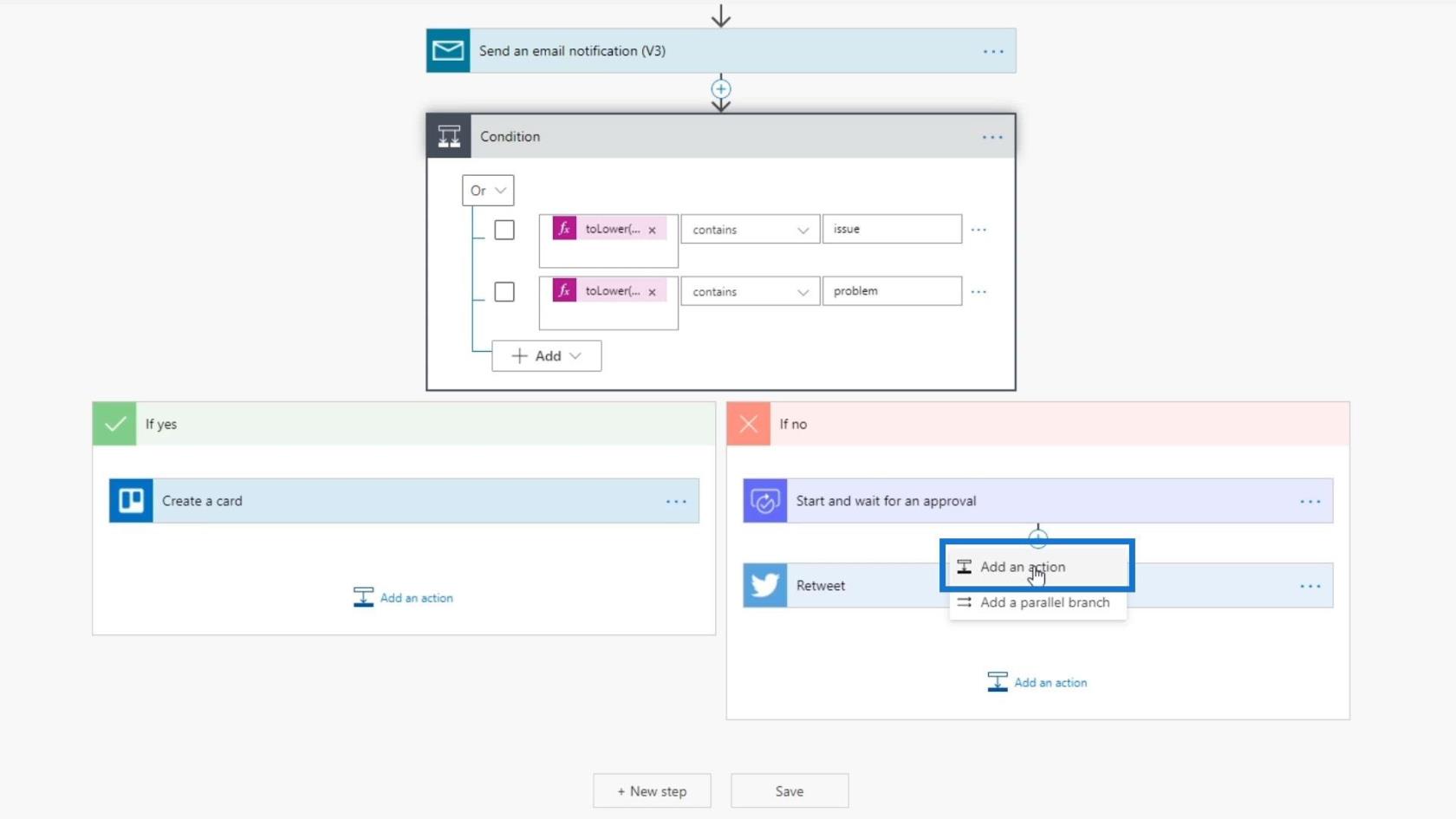The height and width of the screenshot is (819, 1456).
Task: Click the Send an email notification (V3) title
Action: coord(572,51)
